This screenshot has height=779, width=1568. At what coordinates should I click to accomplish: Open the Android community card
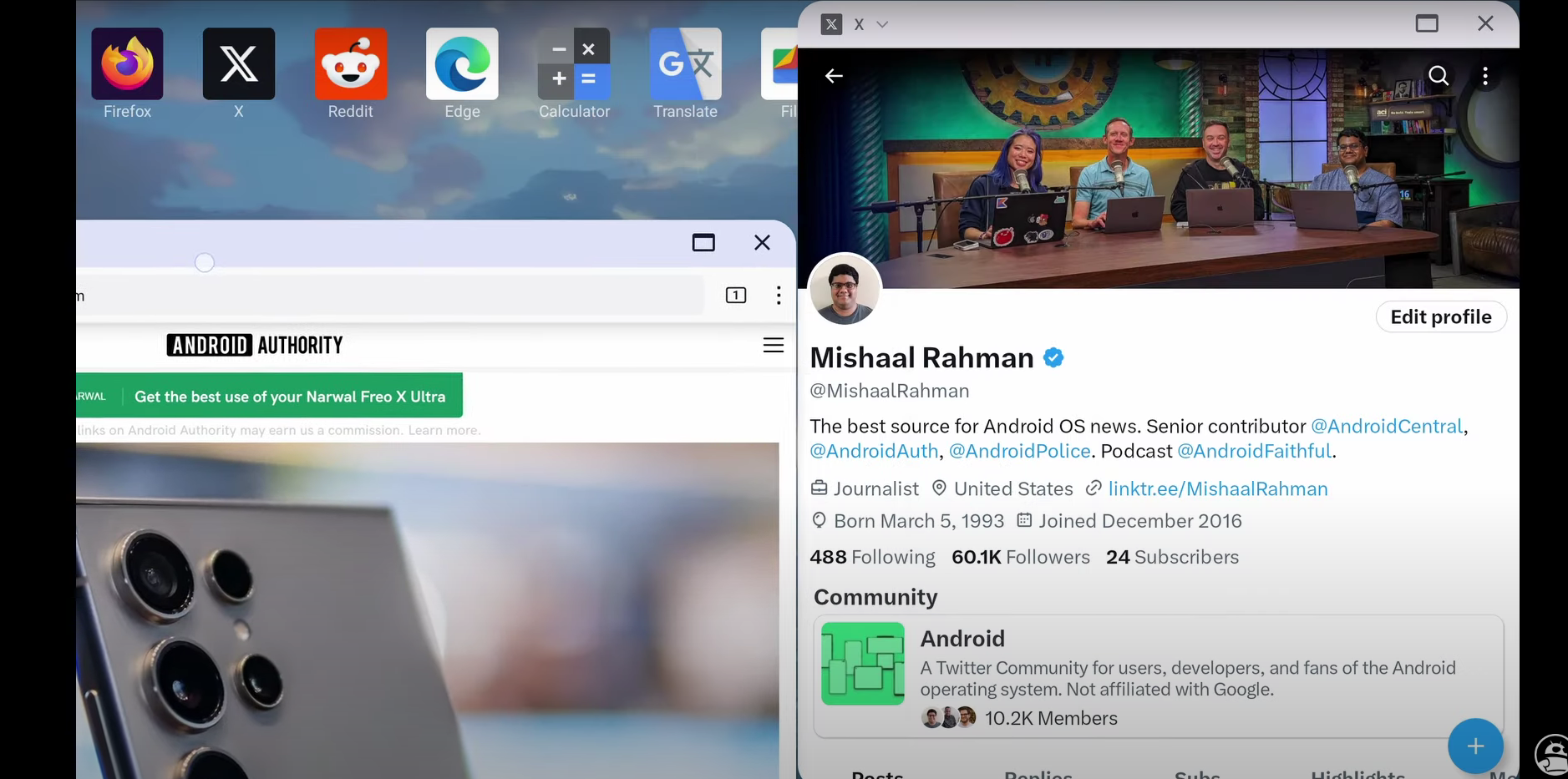[1159, 677]
